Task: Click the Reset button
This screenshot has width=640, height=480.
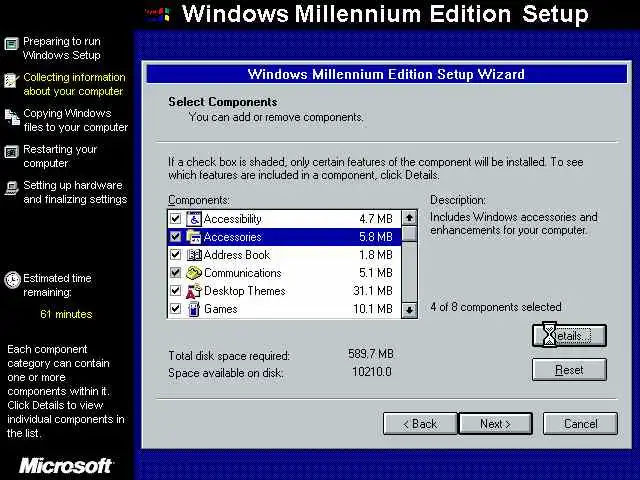Action: pyautogui.click(x=569, y=370)
